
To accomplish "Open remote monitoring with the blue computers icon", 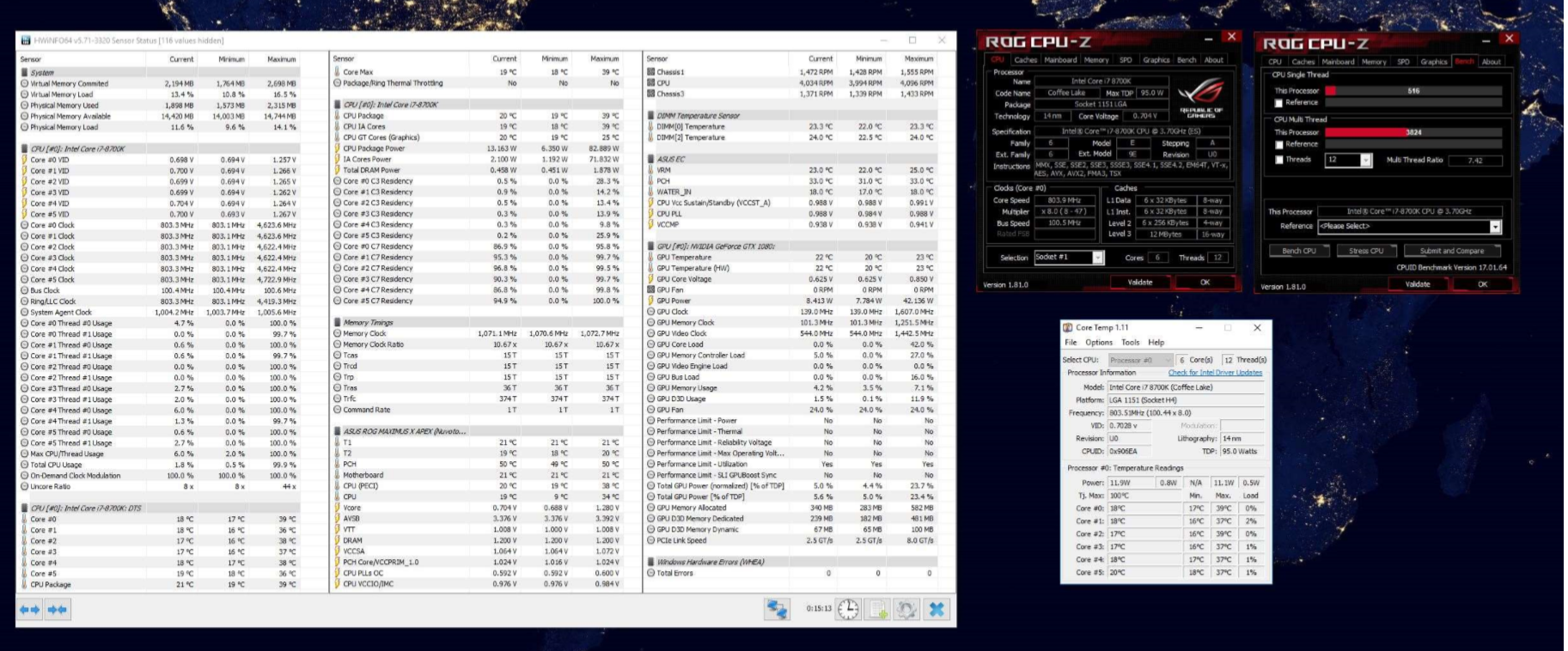I will click(778, 609).
